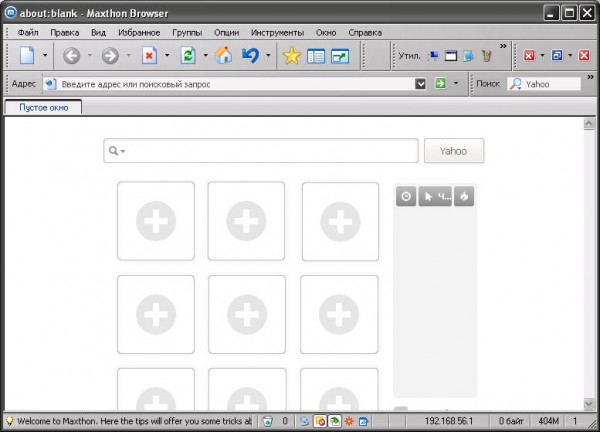Toggle the green arrow status bar icon
This screenshot has width=600, height=432.
(335, 421)
